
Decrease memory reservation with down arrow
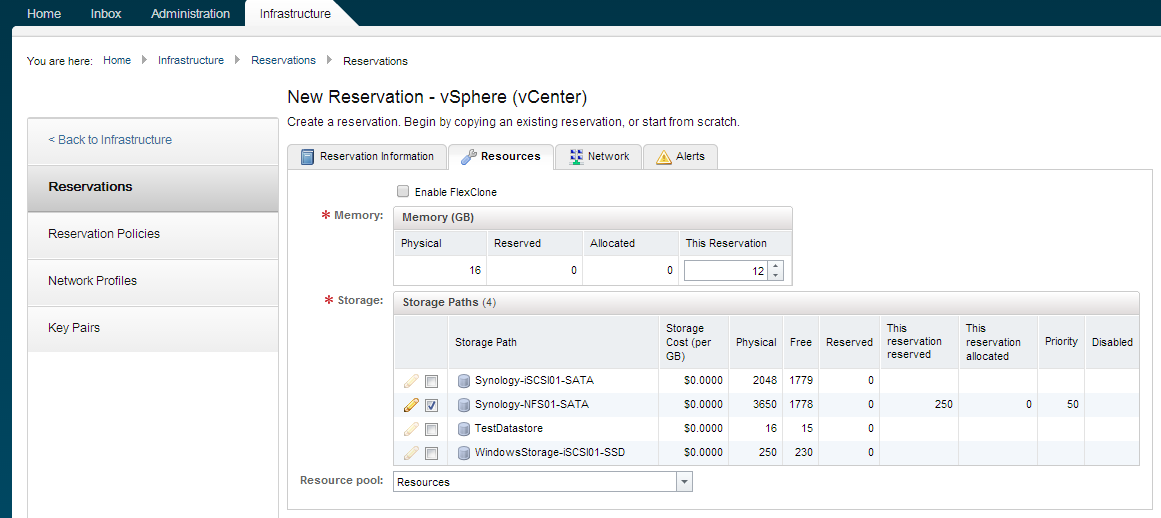(777, 276)
